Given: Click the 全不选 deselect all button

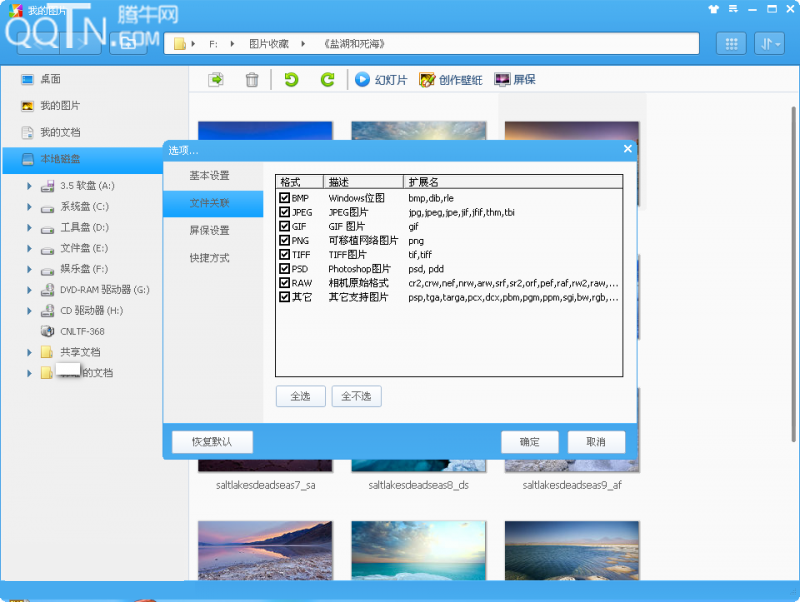Looking at the screenshot, I should click(356, 397).
